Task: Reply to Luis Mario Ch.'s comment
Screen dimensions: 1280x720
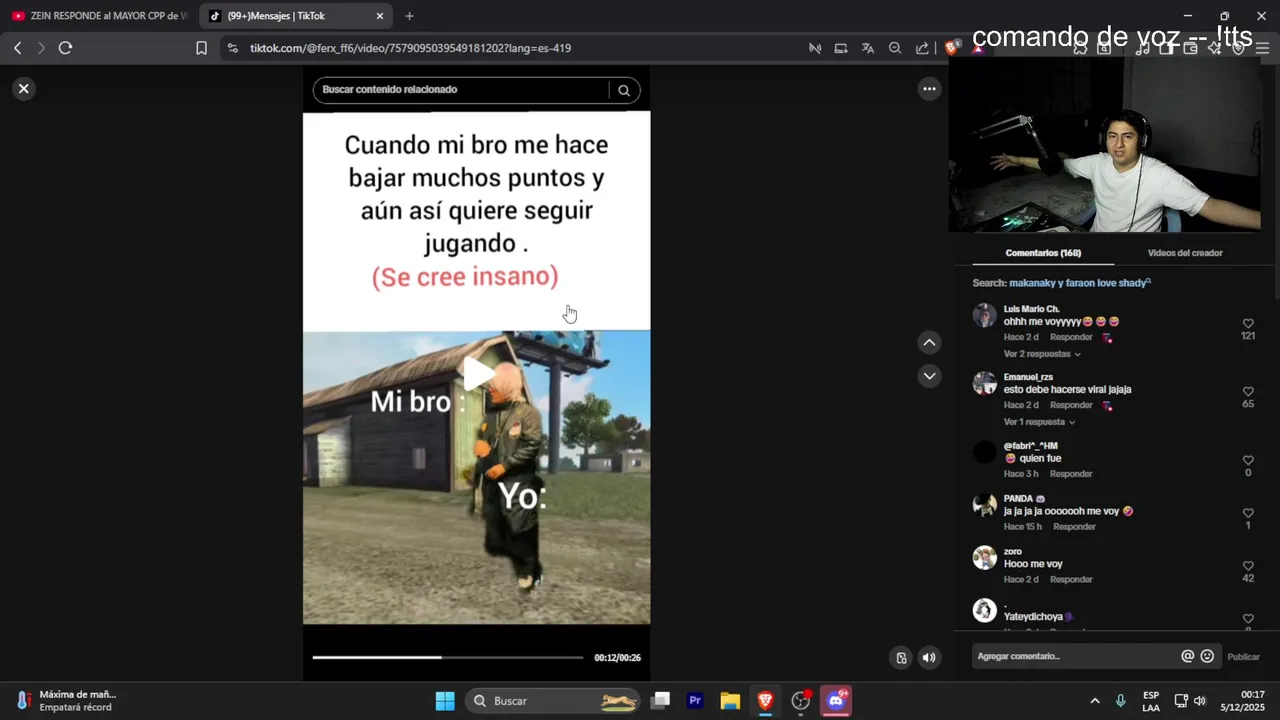Action: coord(1071,337)
